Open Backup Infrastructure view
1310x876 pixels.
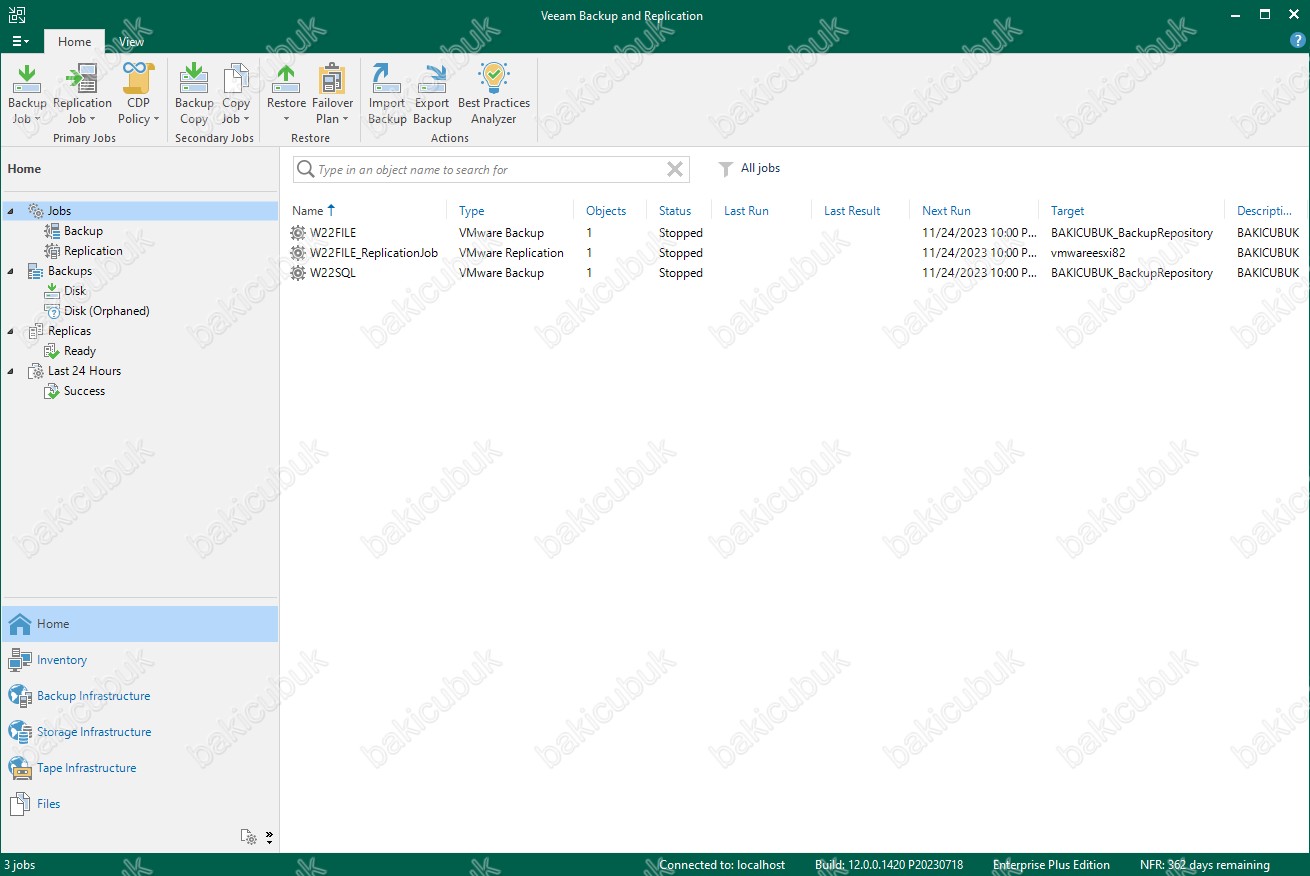139,696
